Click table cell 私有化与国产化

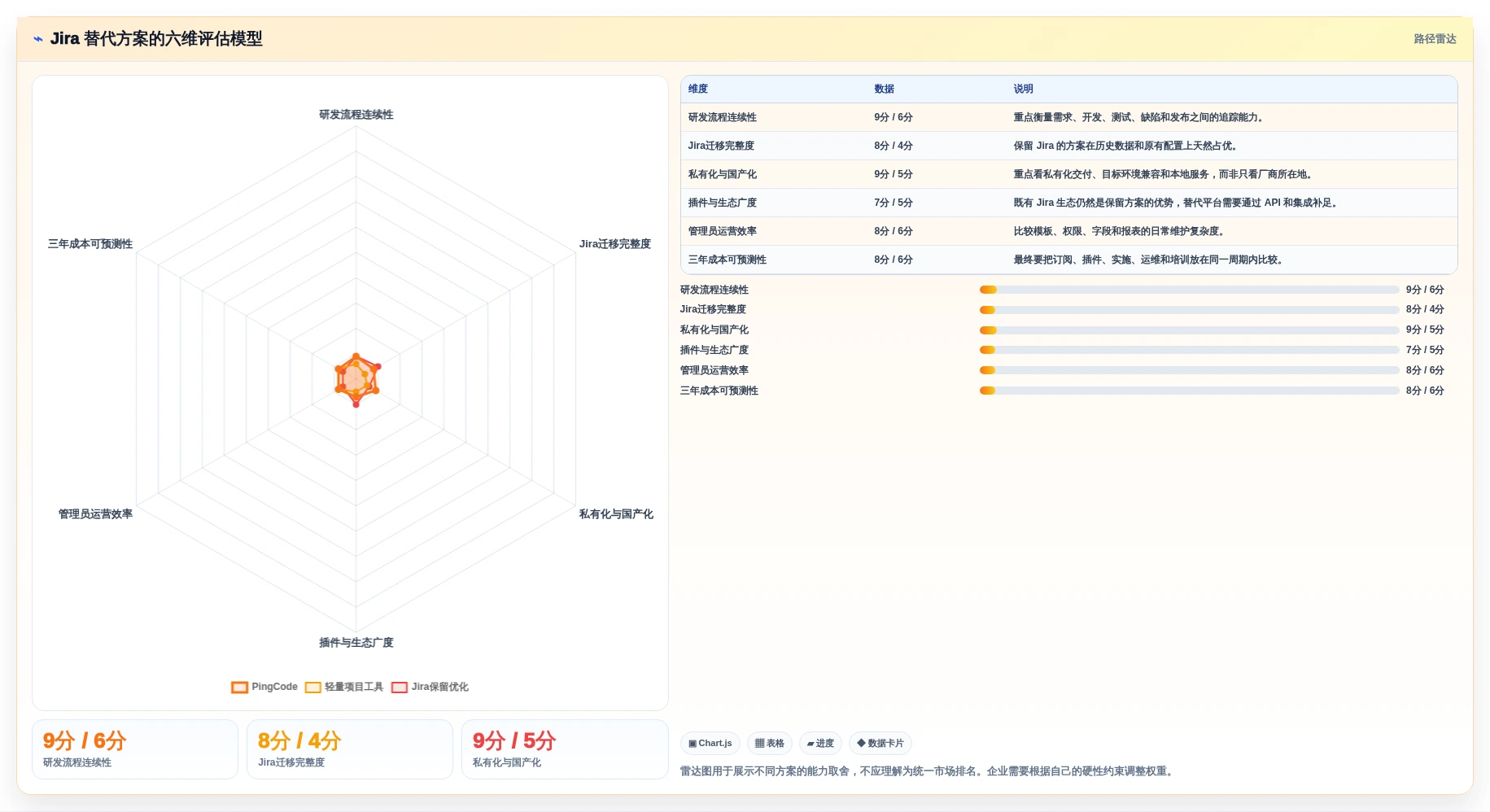coord(722,174)
